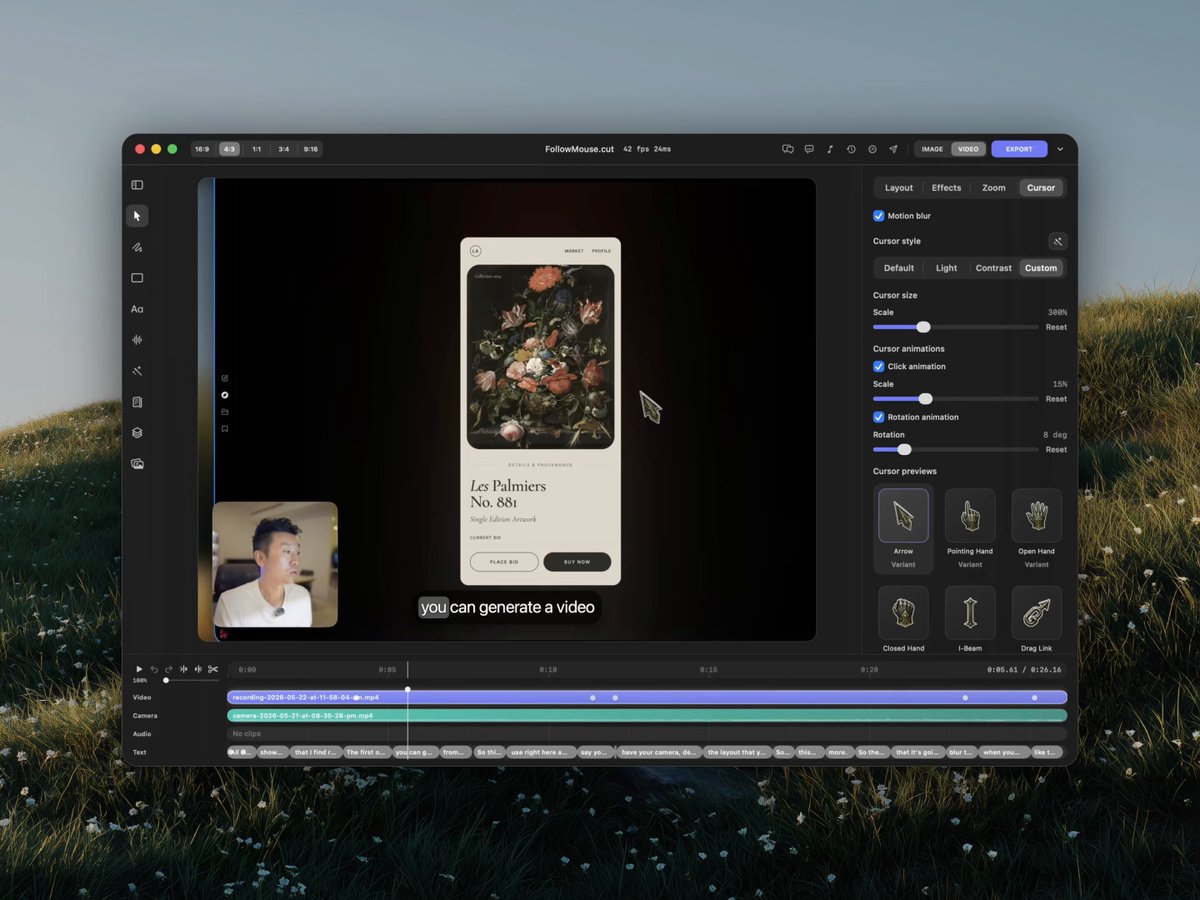Open the audio waveform tool in sidebar
1200x900 pixels.
[x=137, y=340]
